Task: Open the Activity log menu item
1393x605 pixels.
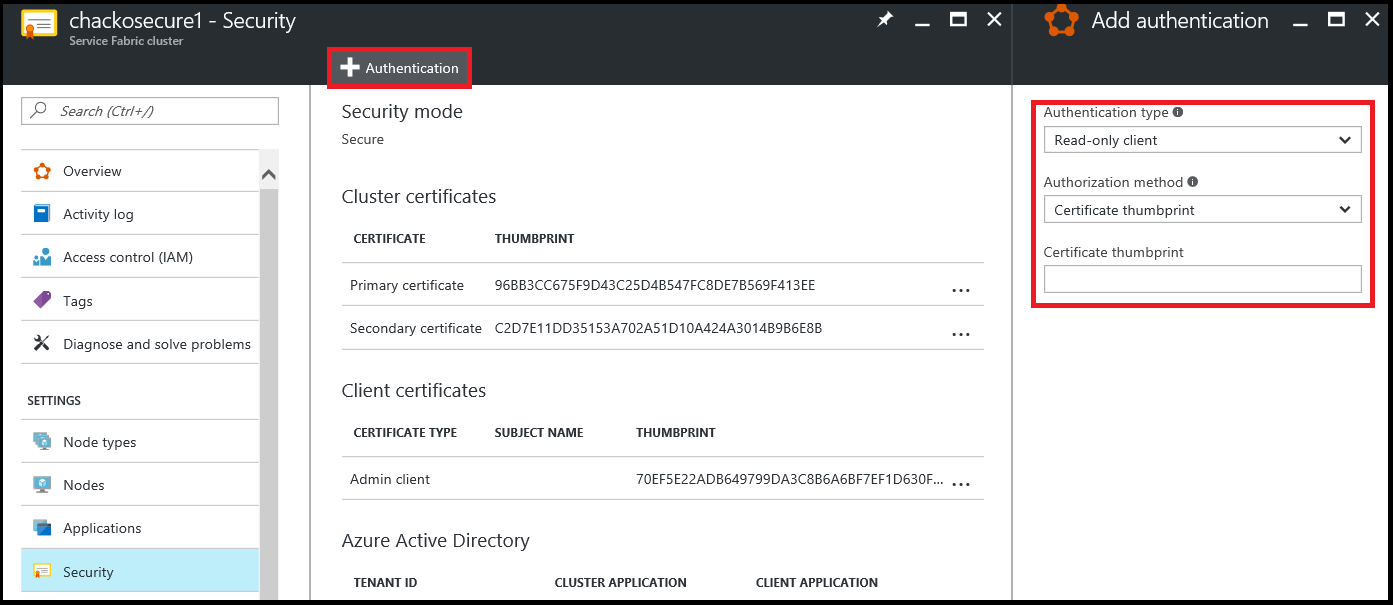Action: [x=140, y=214]
